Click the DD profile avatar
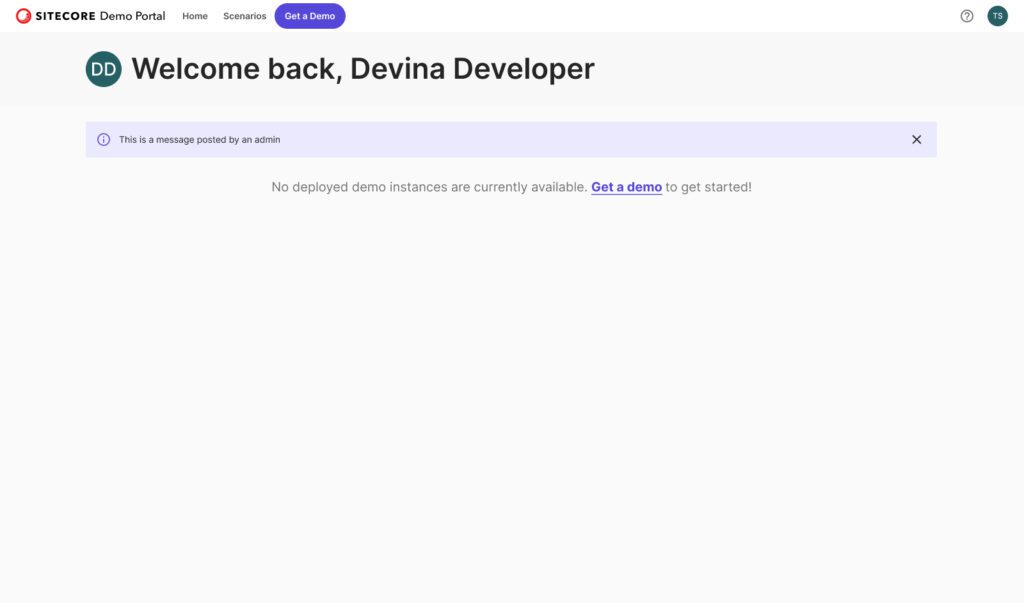1024x603 pixels. (103, 69)
